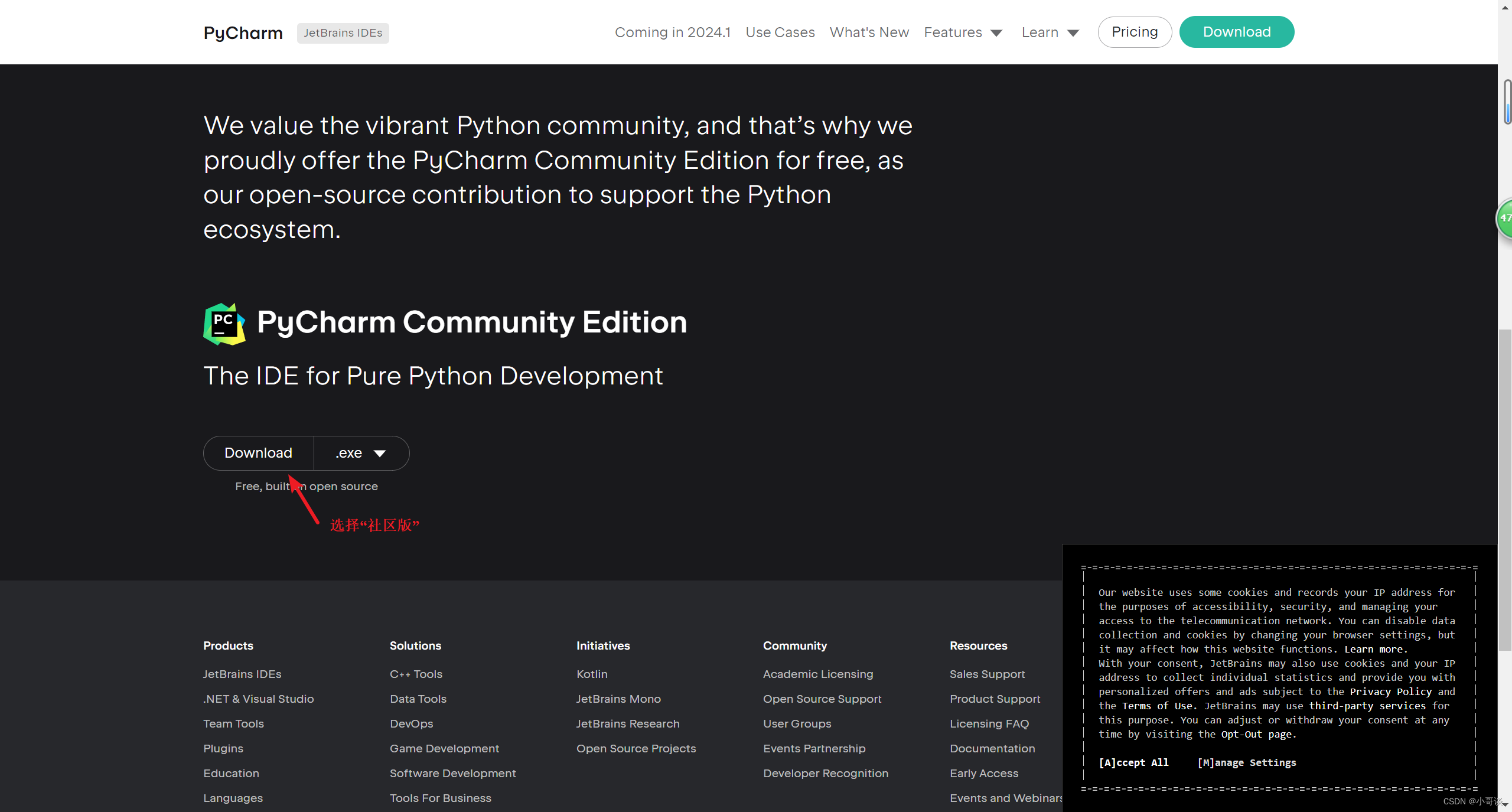This screenshot has width=1512, height=812.
Task: Open Manage Settings in the cookie banner
Action: click(1246, 762)
